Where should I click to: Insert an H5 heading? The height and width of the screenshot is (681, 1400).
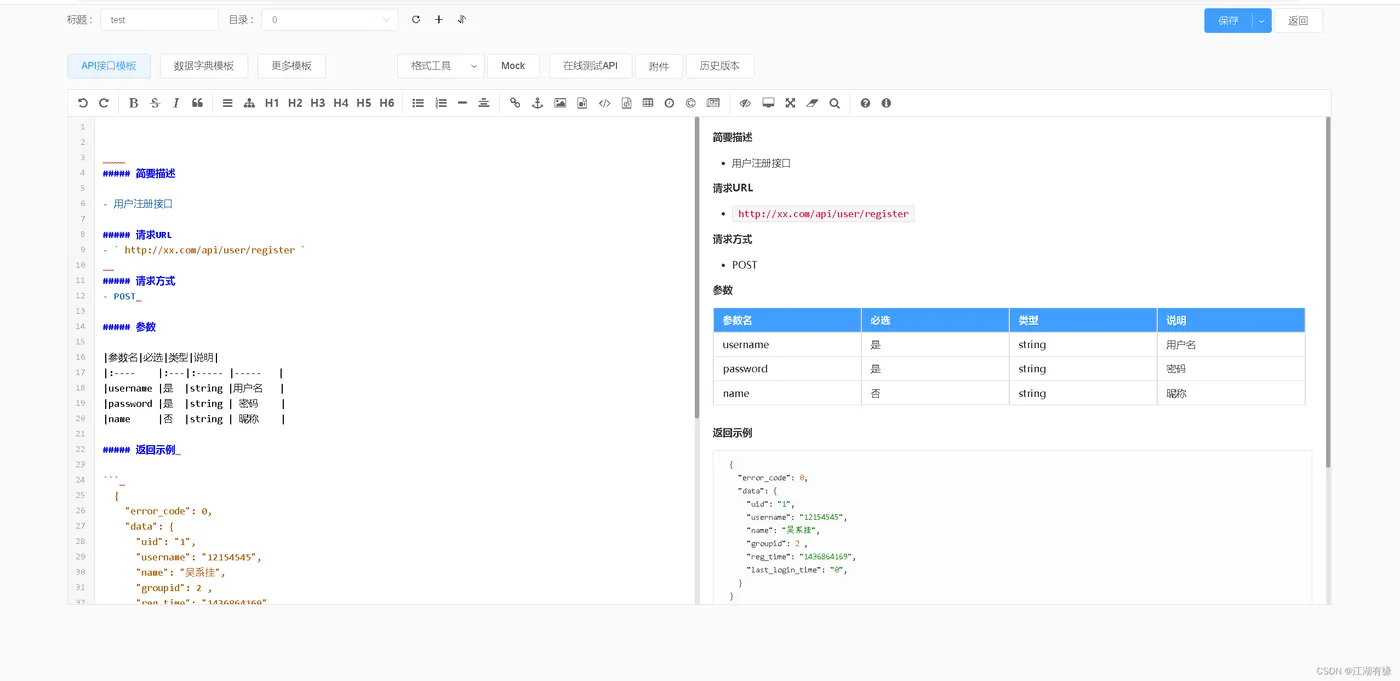364,103
